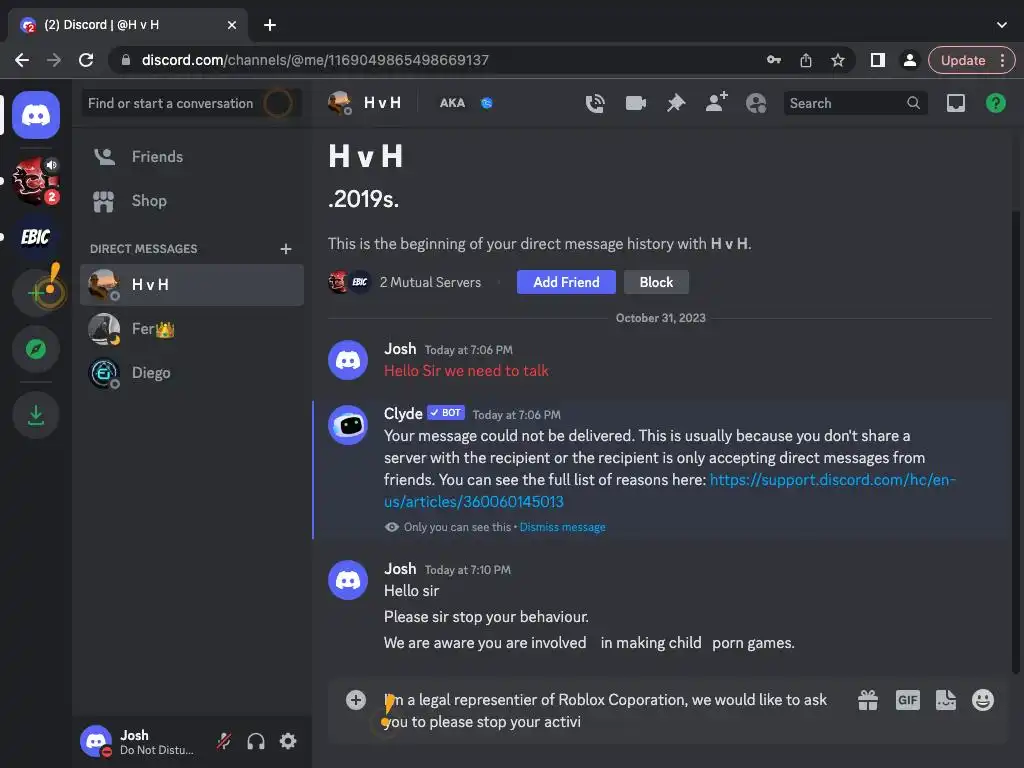Click the Add Friend button

566,282
